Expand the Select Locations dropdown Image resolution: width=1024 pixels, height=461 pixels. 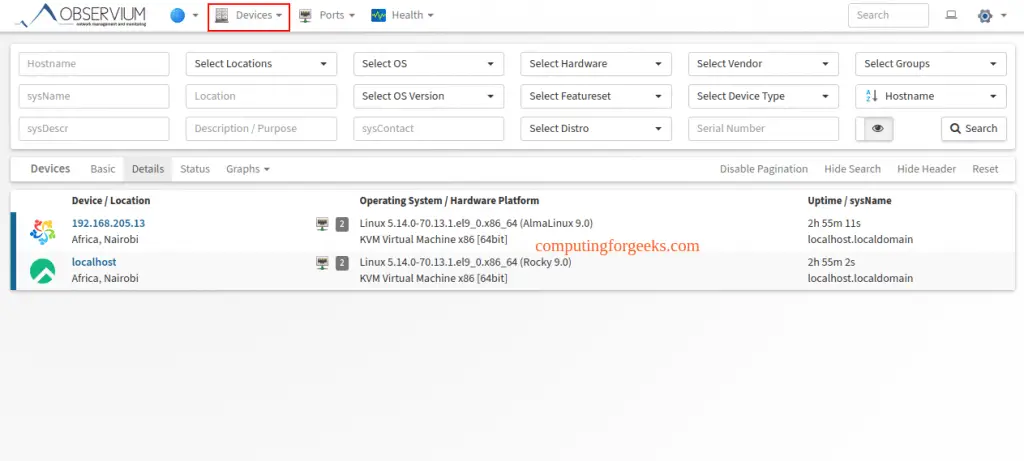261,64
